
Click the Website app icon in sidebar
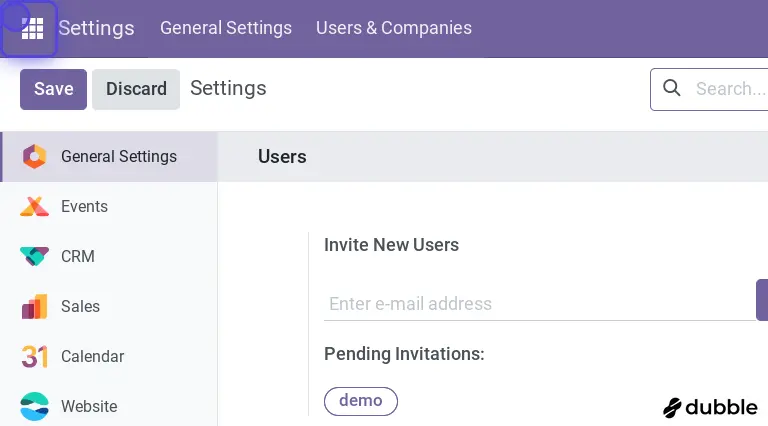[34, 407]
